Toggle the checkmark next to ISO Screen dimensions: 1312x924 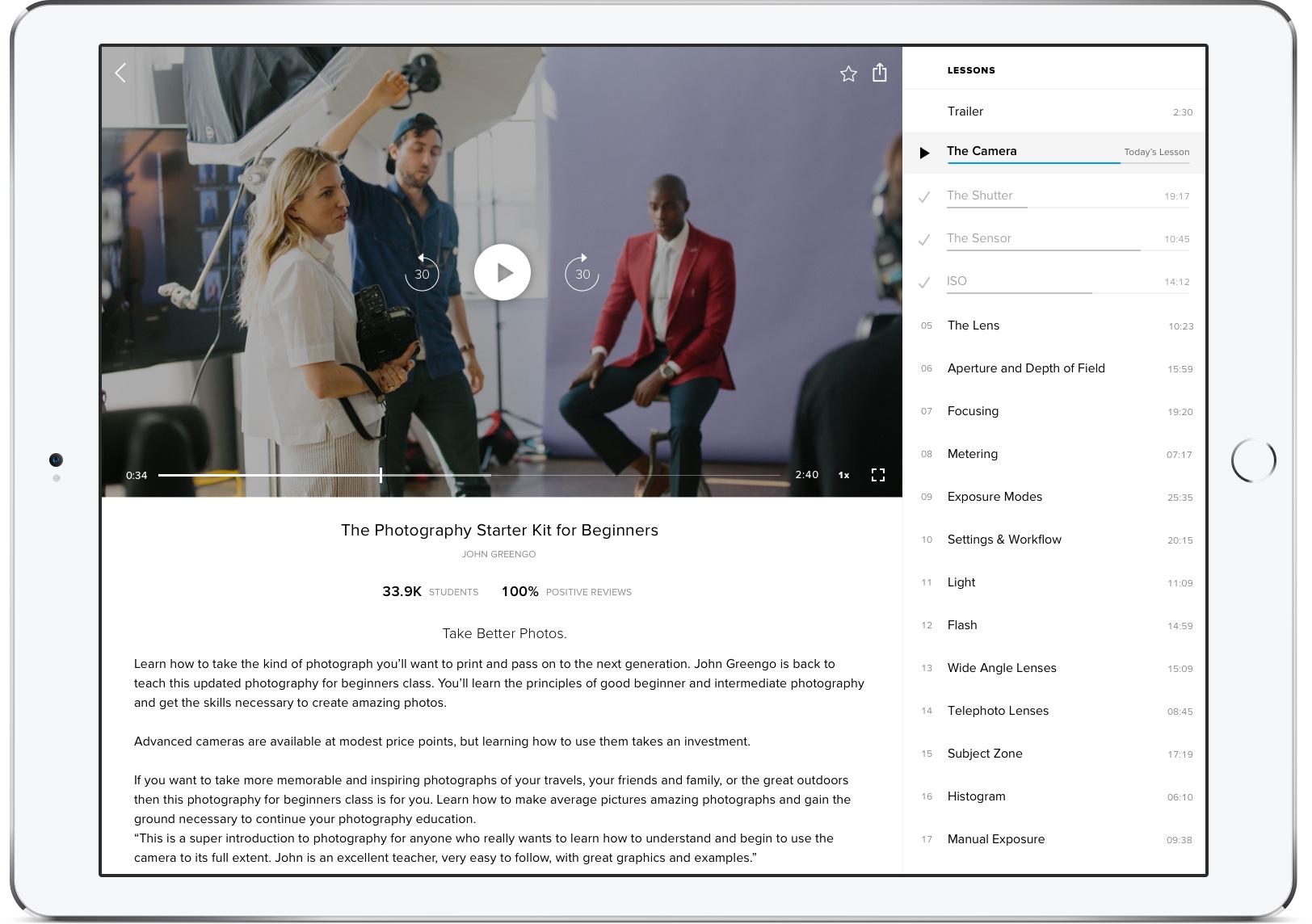(924, 282)
